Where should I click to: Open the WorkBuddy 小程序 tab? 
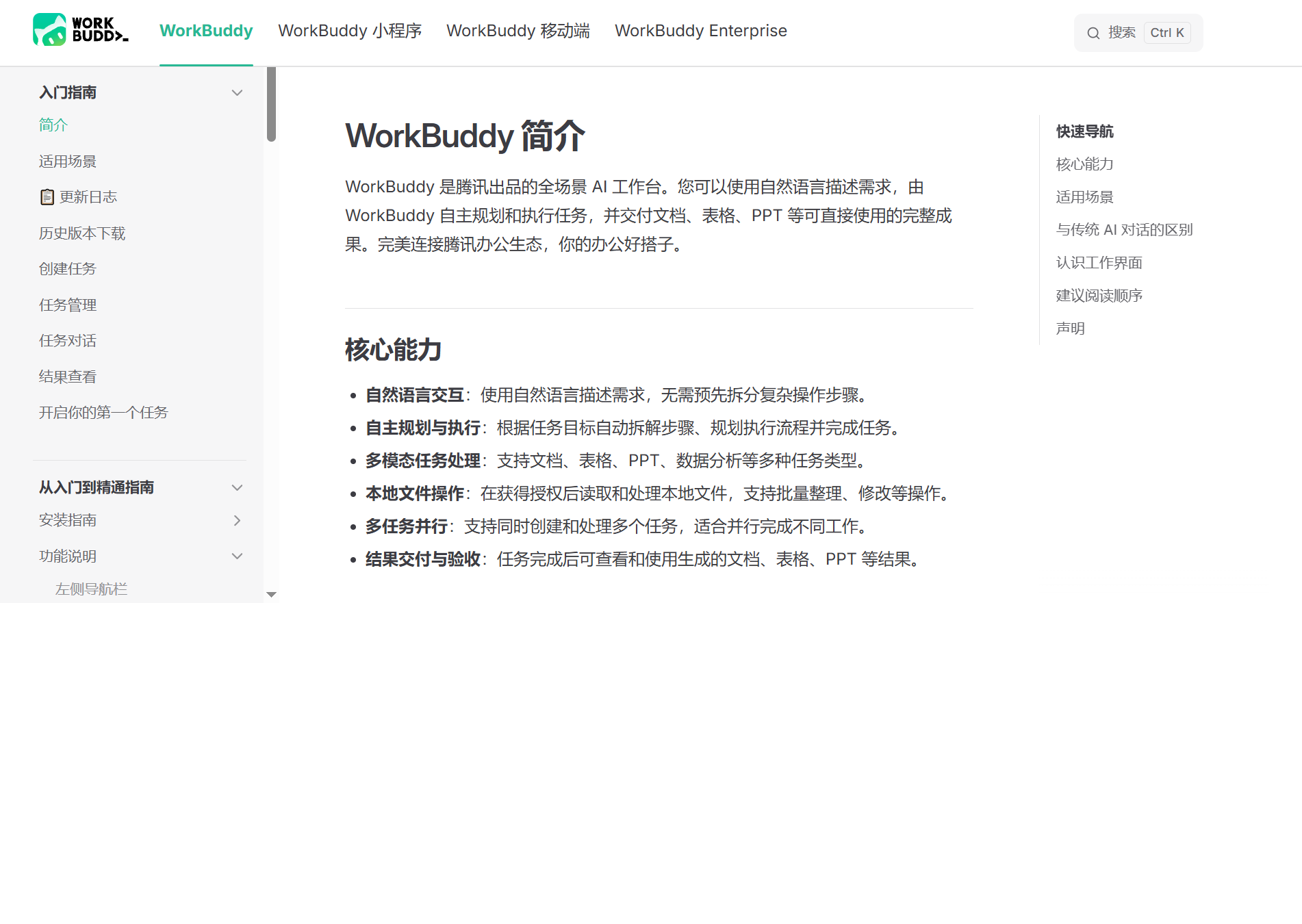(x=350, y=31)
